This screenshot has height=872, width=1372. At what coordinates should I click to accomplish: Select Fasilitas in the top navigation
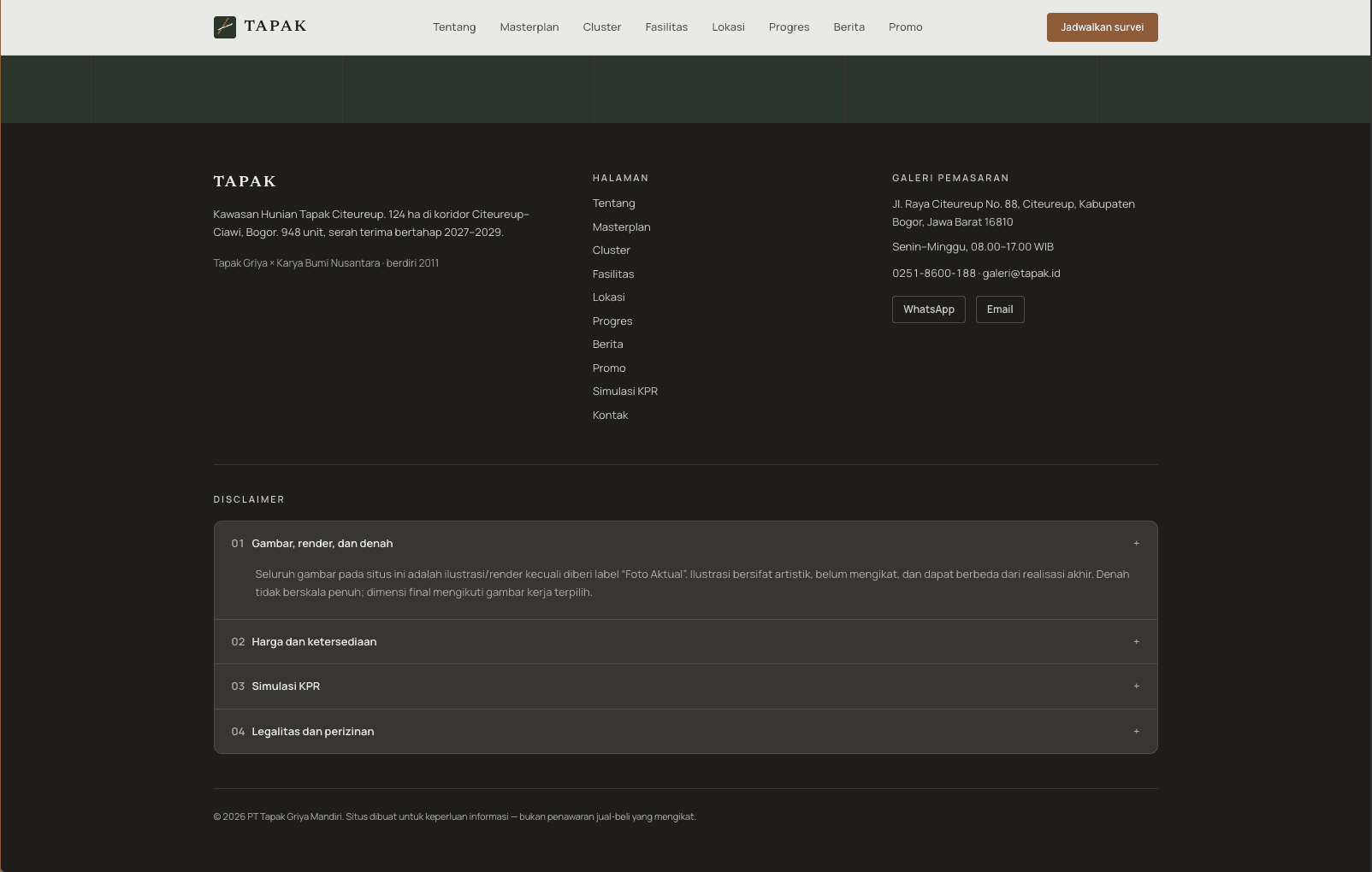pos(666,27)
